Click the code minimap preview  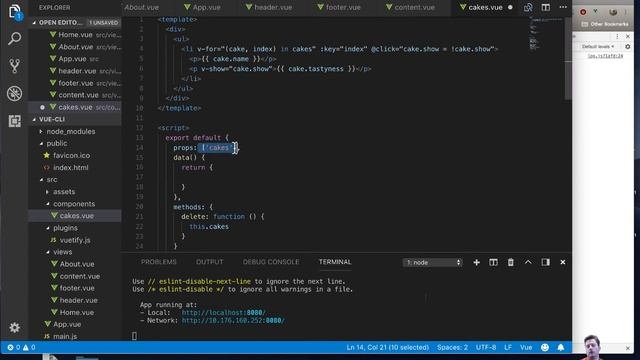click(545, 35)
